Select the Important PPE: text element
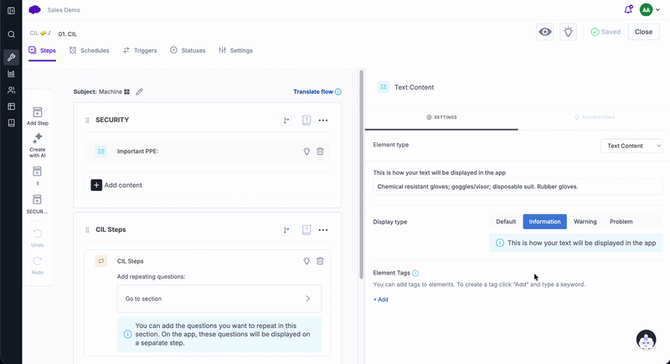 click(x=207, y=151)
